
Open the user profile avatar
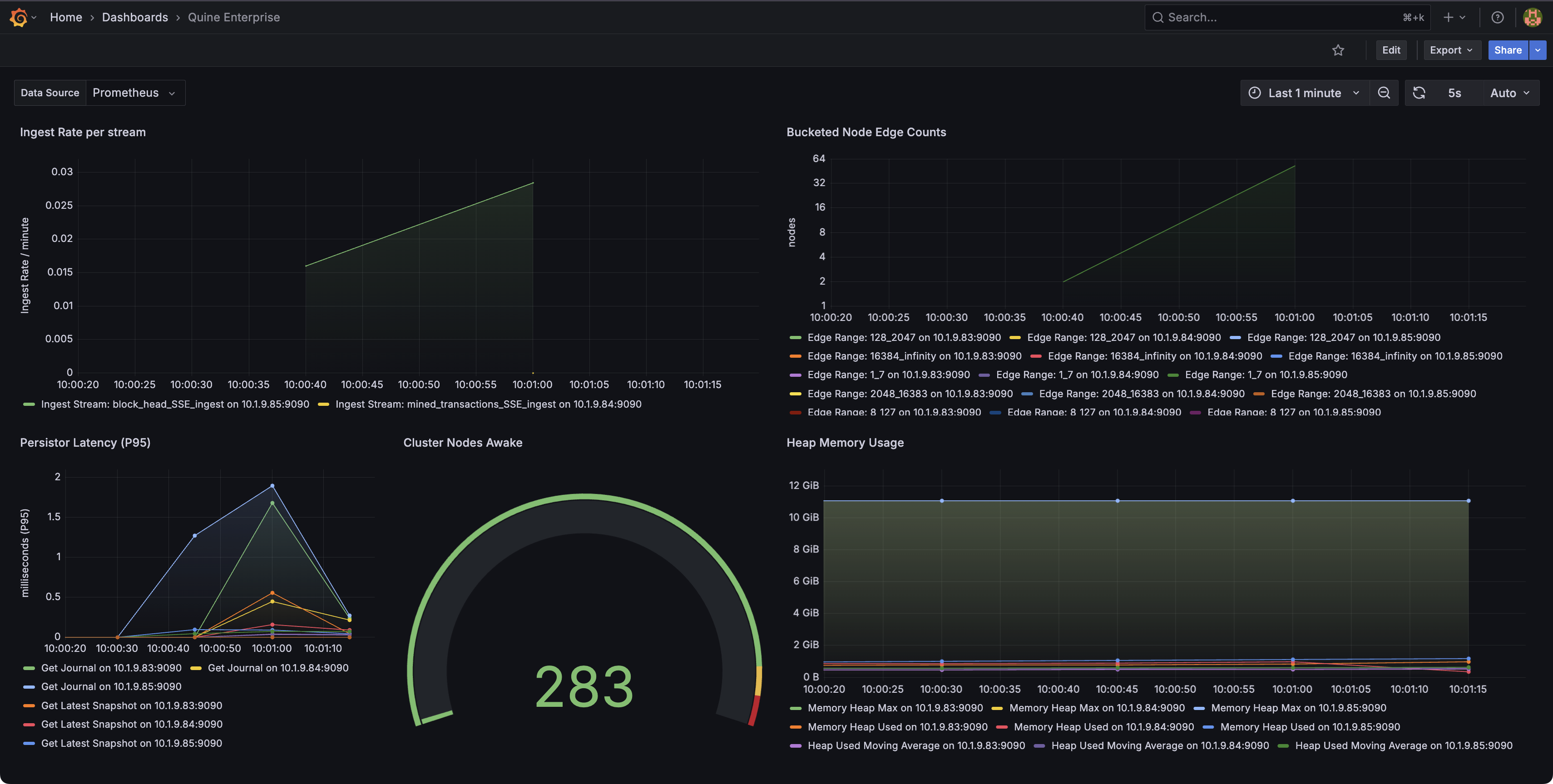click(1532, 17)
